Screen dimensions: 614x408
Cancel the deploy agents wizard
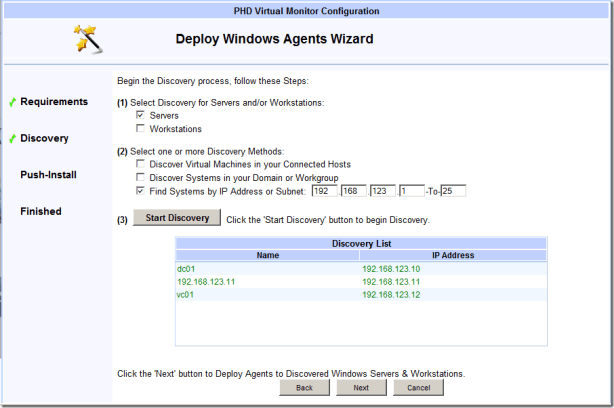(418, 387)
